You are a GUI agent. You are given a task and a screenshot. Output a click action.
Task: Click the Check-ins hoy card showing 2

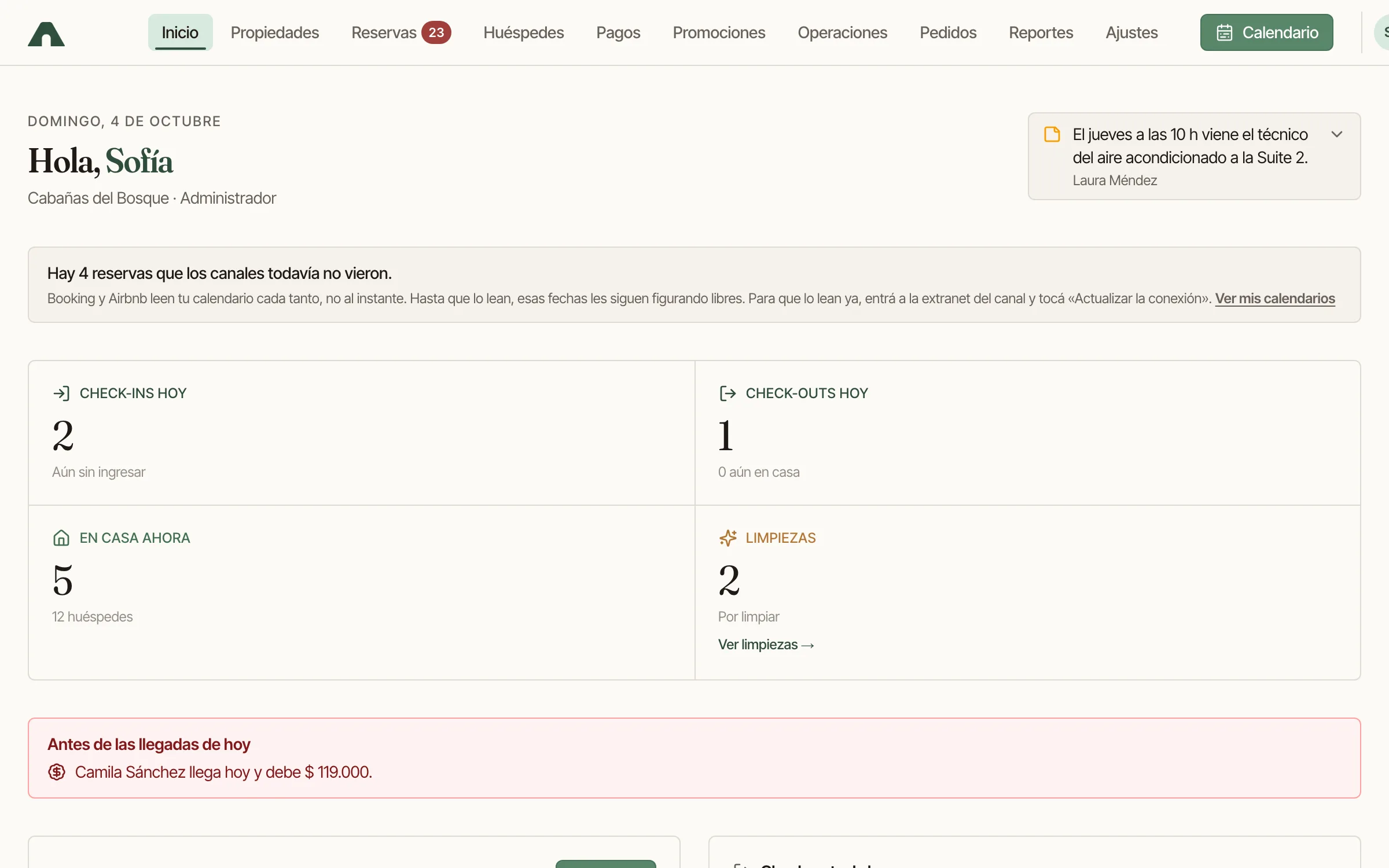pyautogui.click(x=362, y=433)
